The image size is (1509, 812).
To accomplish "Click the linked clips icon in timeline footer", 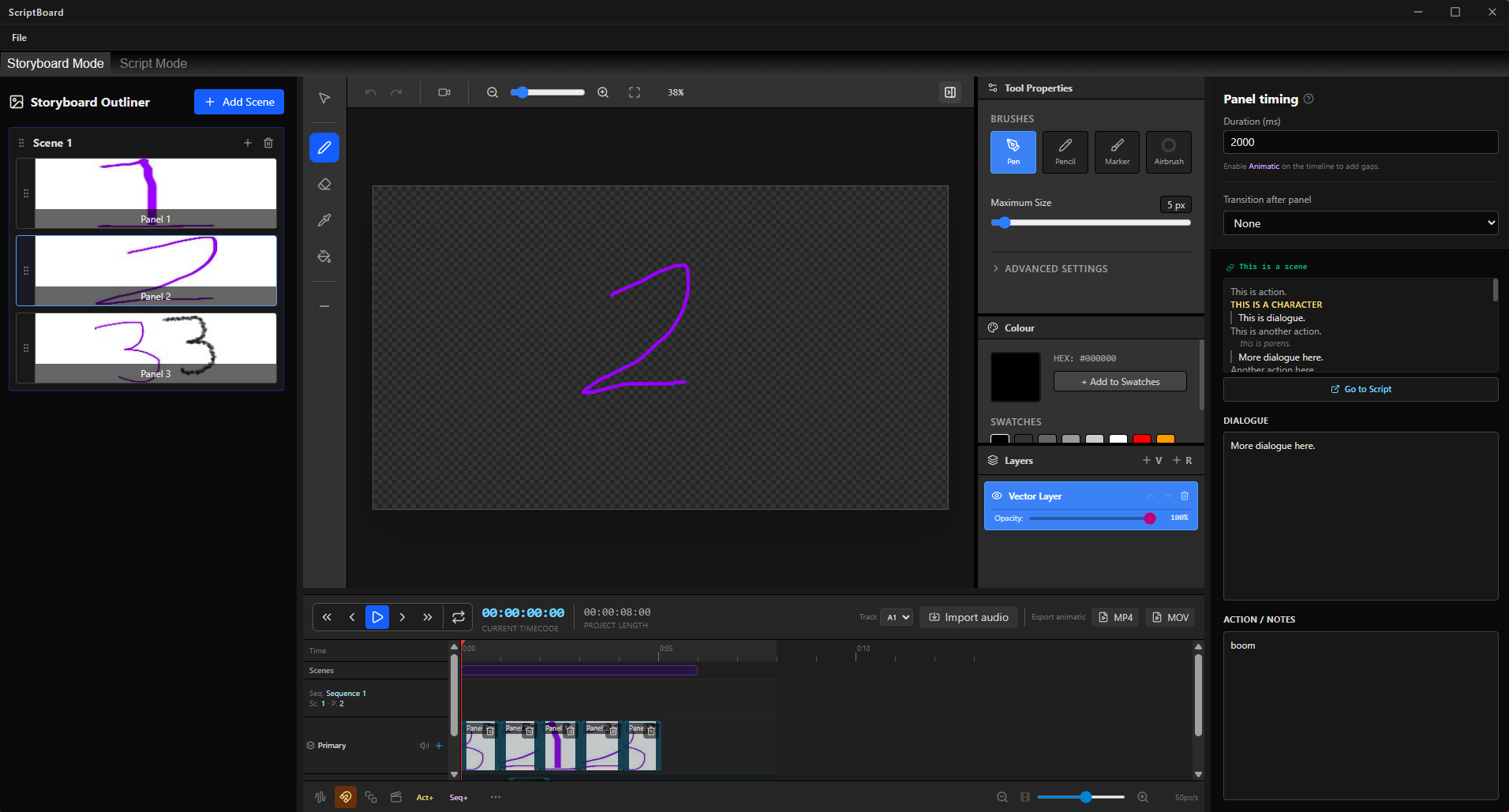I will point(371,797).
